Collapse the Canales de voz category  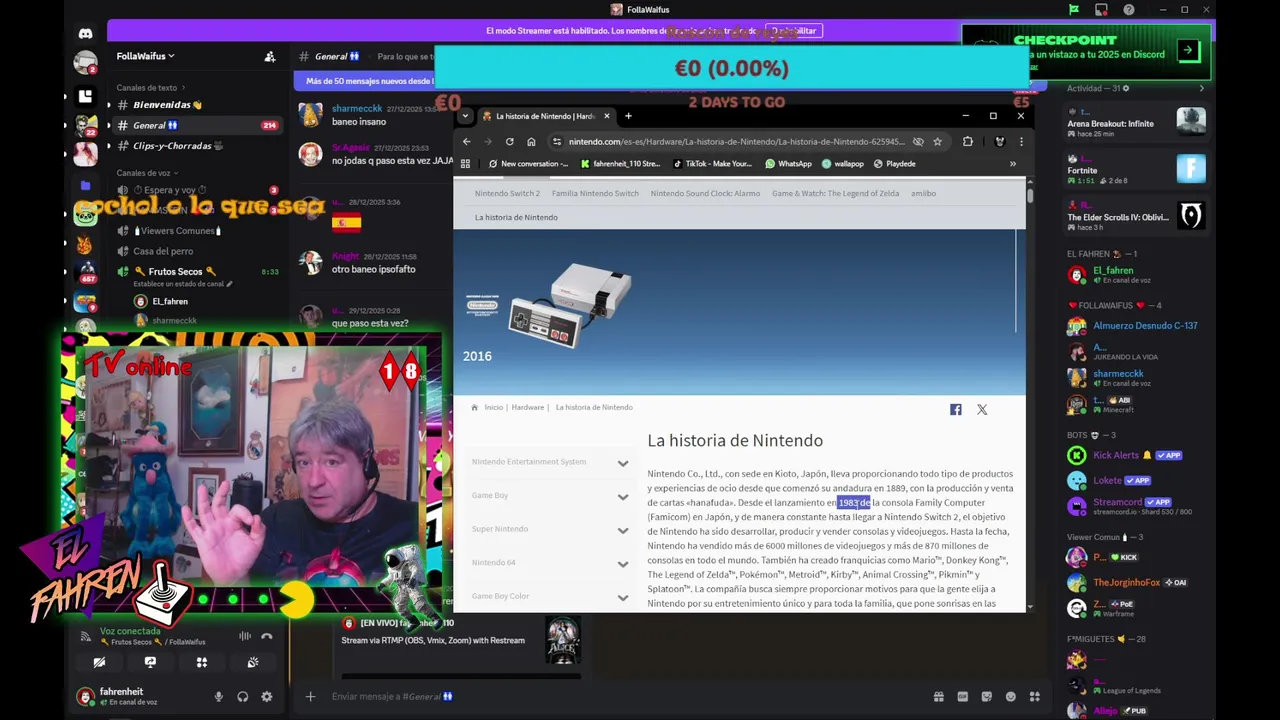[x=146, y=173]
